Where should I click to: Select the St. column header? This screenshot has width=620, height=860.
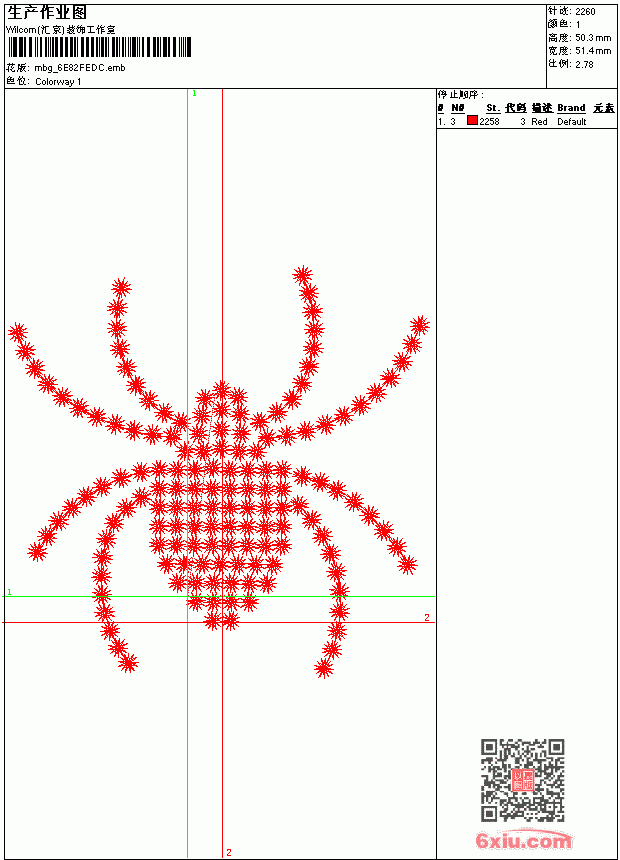coord(493,108)
